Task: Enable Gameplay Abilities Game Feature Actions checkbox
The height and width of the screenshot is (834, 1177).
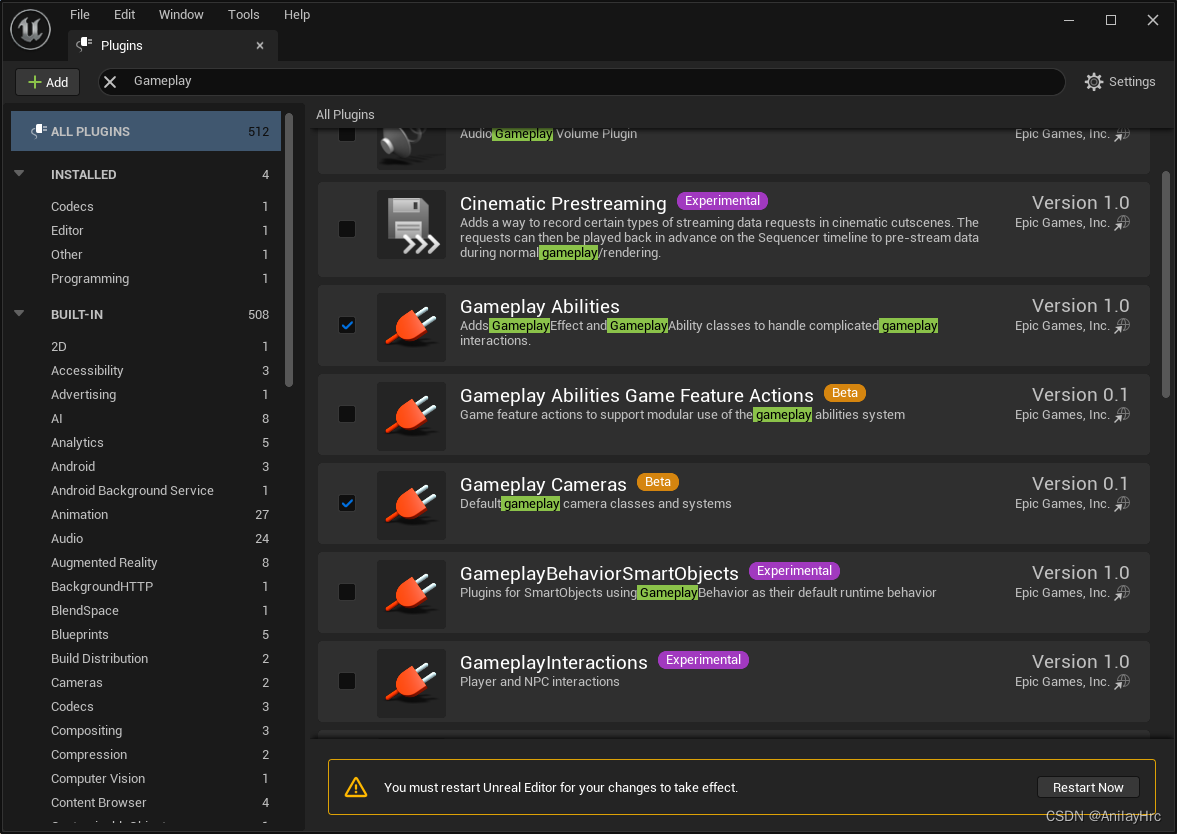Action: point(347,414)
